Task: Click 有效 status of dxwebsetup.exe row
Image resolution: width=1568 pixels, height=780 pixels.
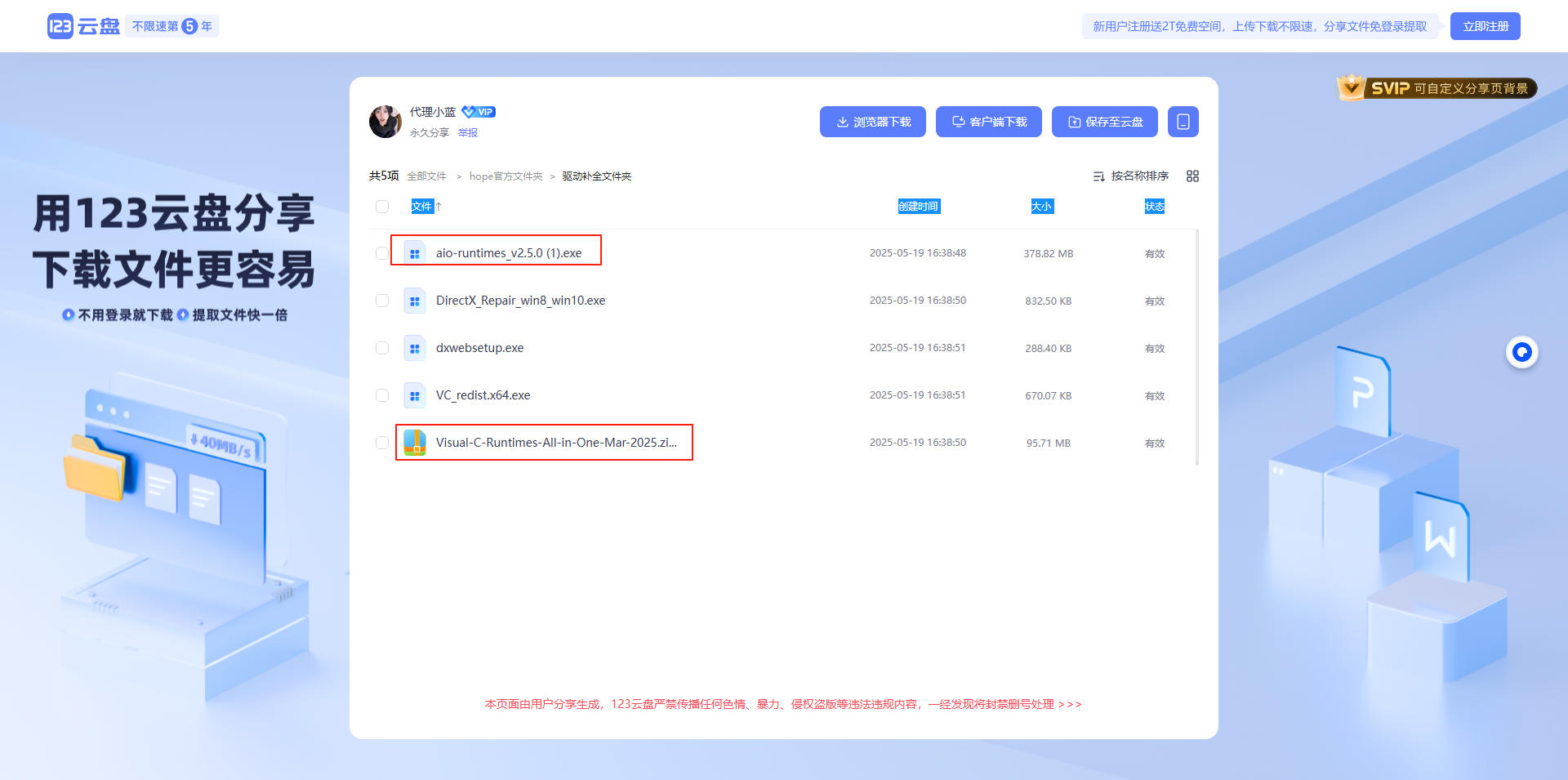Action: [1155, 349]
